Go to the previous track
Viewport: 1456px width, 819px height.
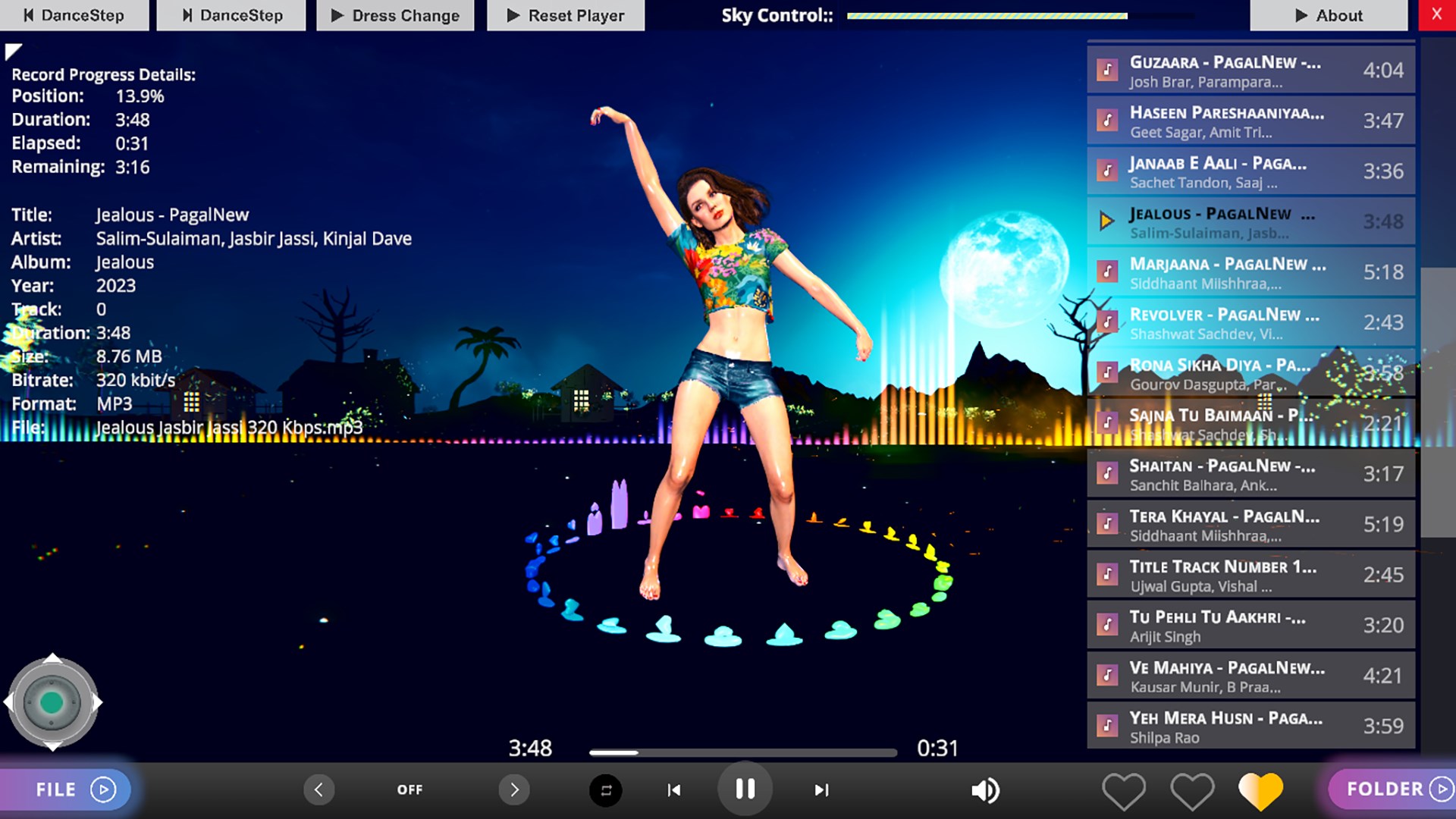pos(673,790)
